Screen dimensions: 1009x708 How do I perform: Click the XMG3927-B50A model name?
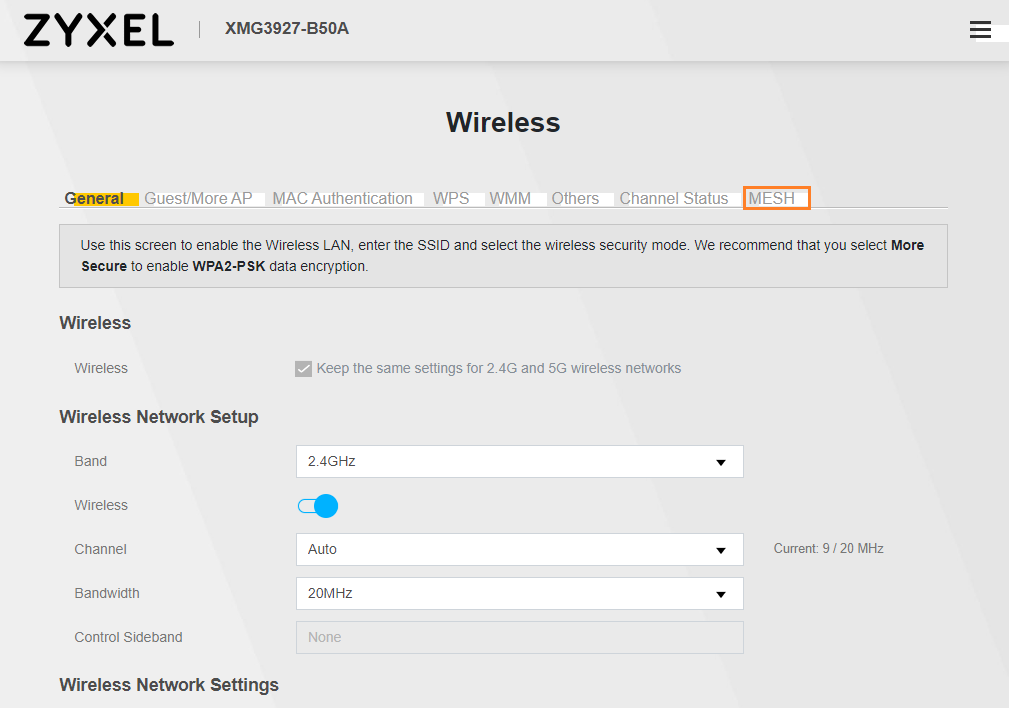click(x=287, y=29)
